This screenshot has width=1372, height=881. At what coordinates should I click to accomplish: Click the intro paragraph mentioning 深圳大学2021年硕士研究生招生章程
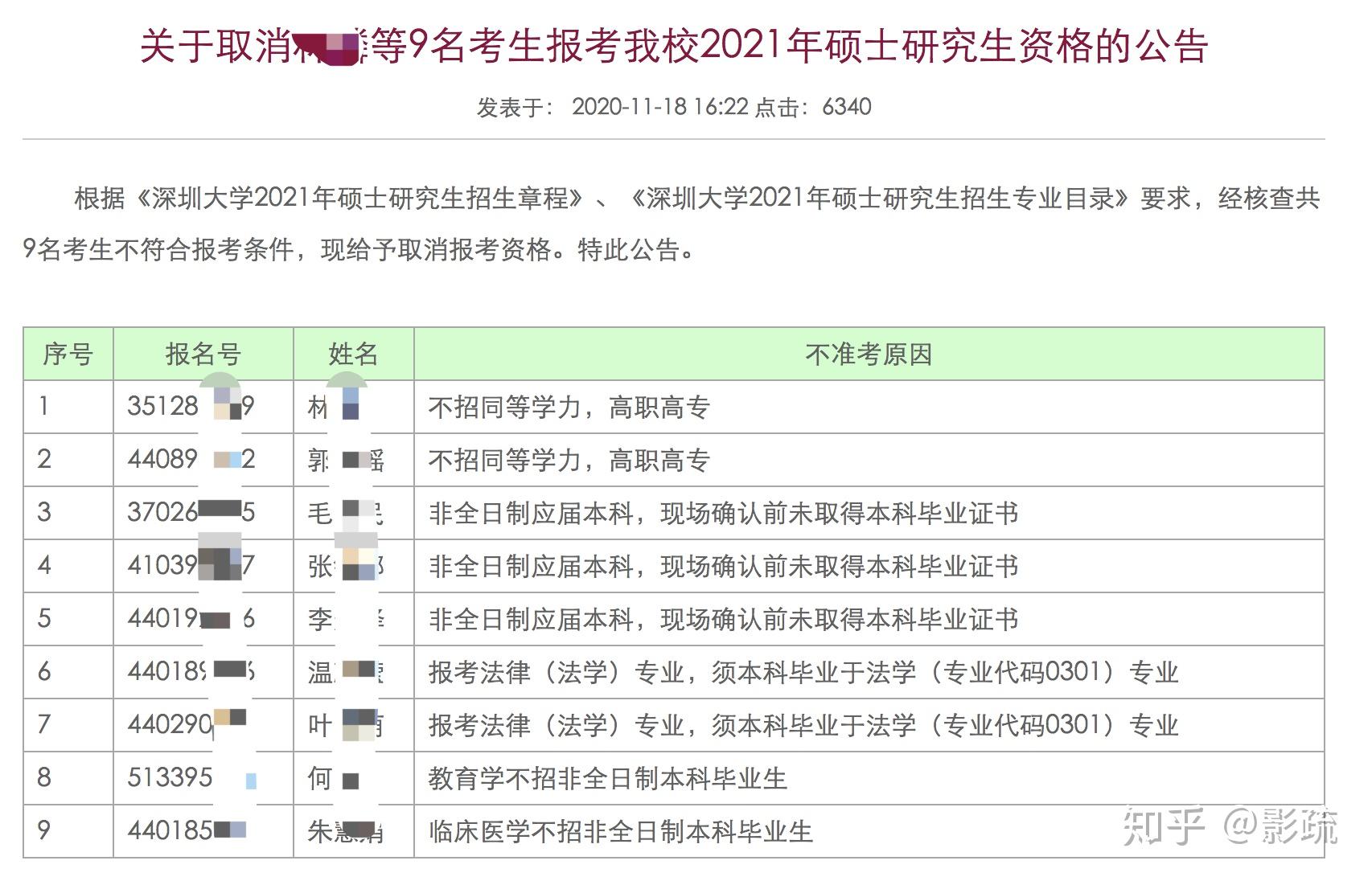click(674, 224)
